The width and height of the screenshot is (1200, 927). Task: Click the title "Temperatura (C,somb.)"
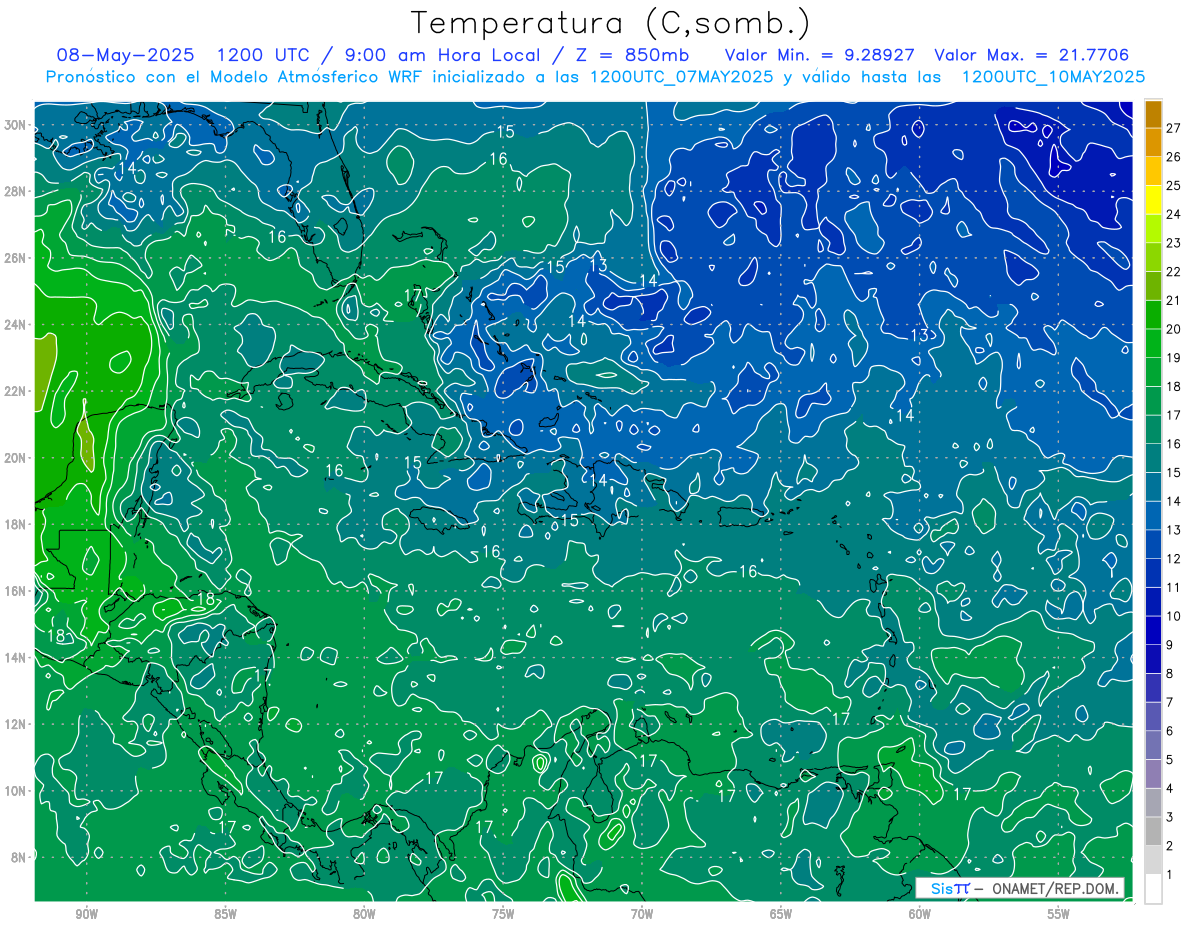611,23
